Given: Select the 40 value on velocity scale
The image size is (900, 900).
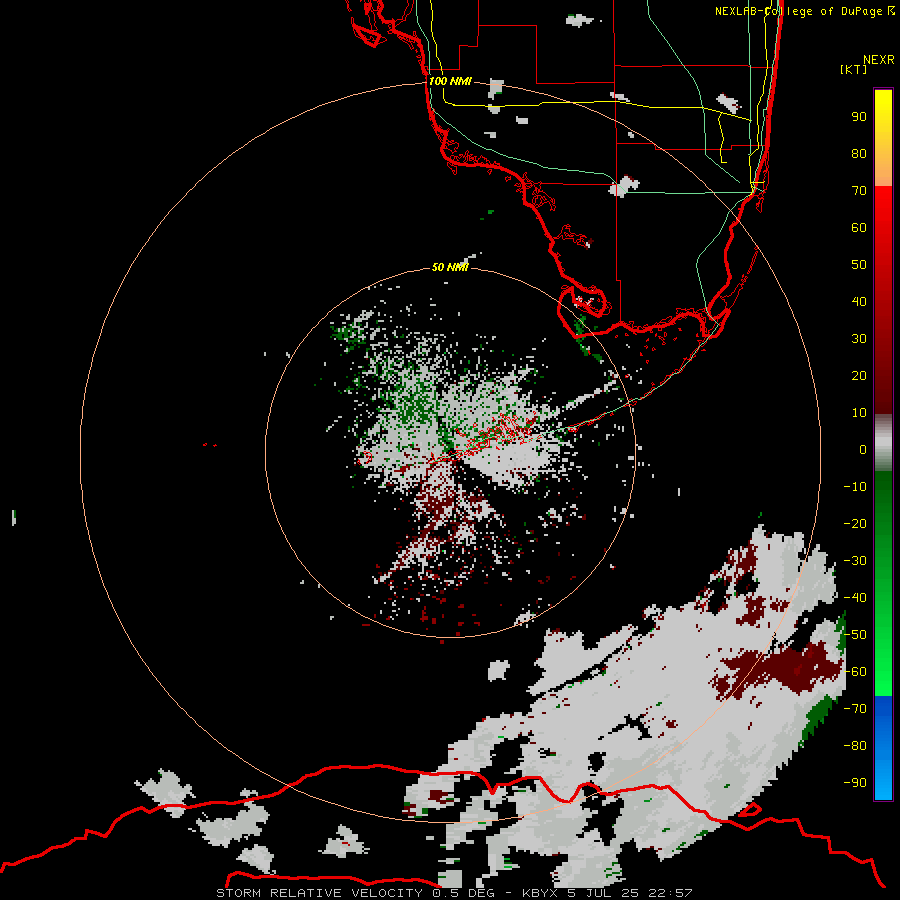Looking at the screenshot, I should tap(859, 301).
